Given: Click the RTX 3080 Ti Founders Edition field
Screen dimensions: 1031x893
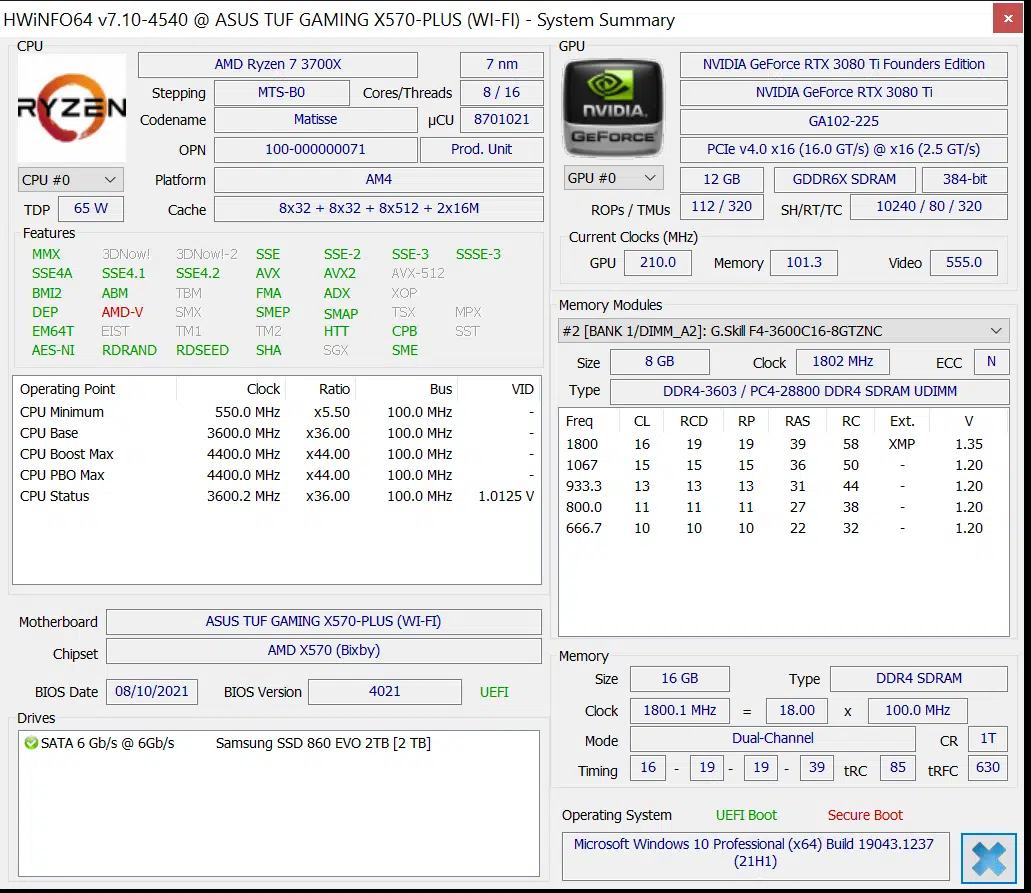Looking at the screenshot, I should click(x=844, y=64).
